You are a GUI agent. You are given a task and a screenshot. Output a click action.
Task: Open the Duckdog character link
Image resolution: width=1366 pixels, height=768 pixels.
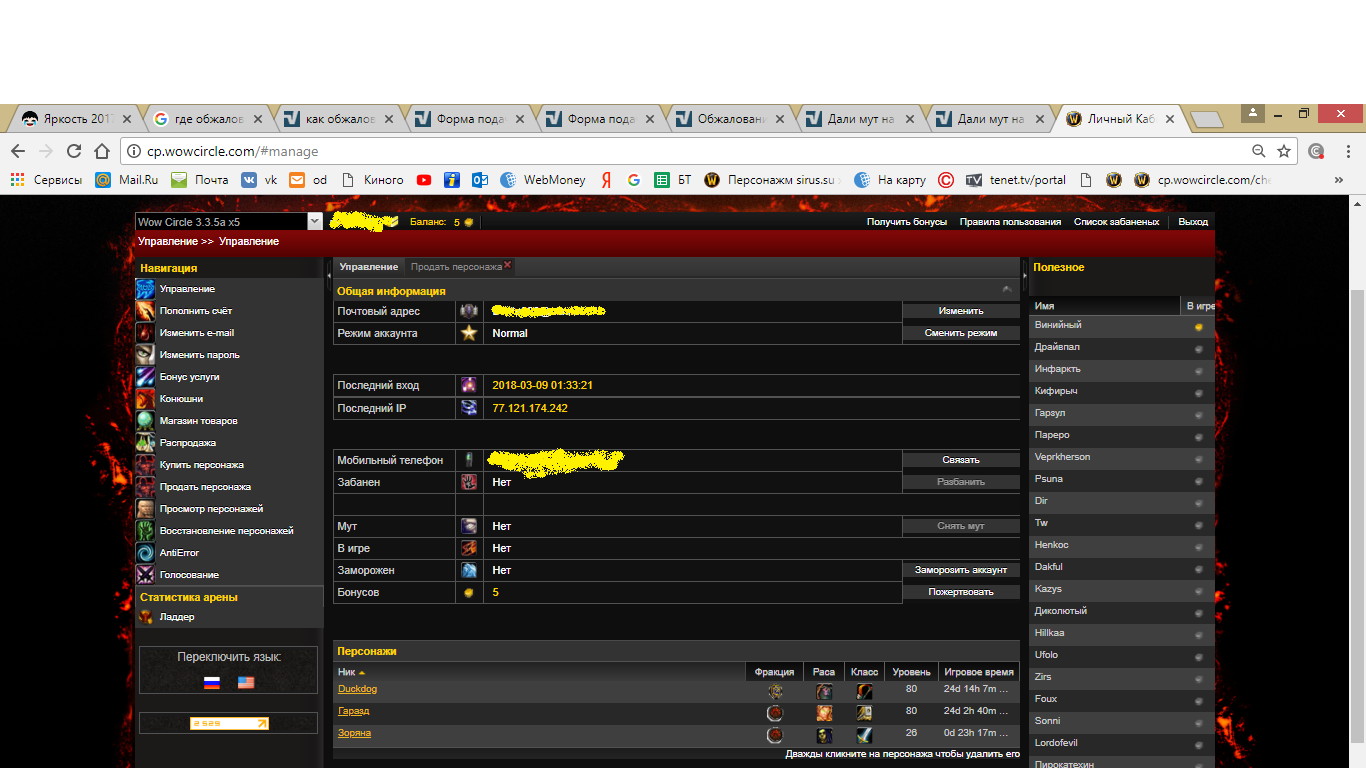(357, 689)
